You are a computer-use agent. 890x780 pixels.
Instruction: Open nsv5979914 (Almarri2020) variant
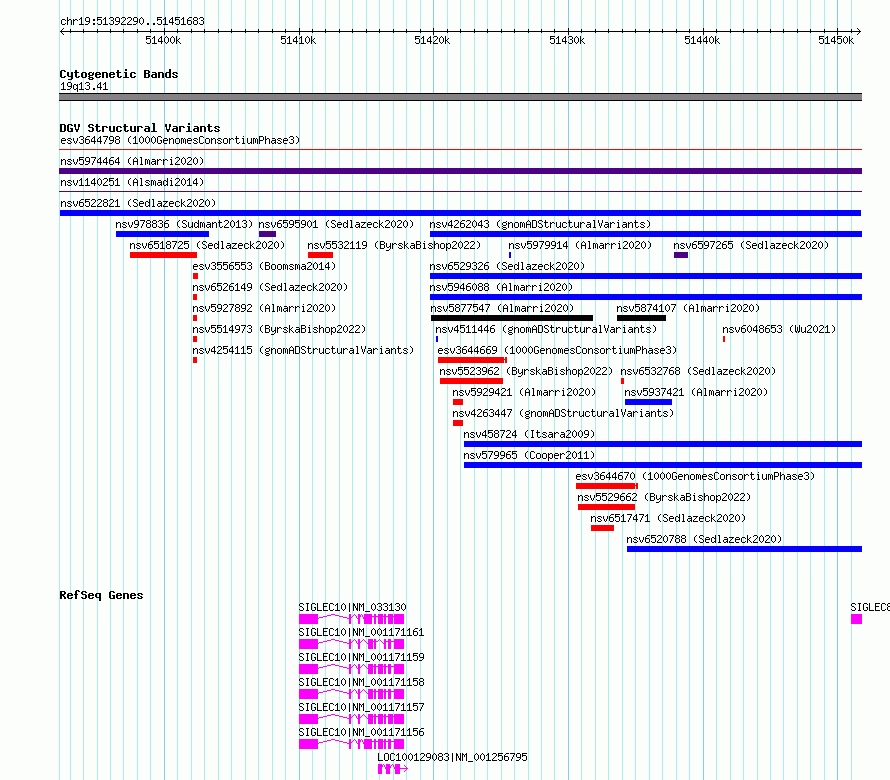pyautogui.click(x=580, y=245)
